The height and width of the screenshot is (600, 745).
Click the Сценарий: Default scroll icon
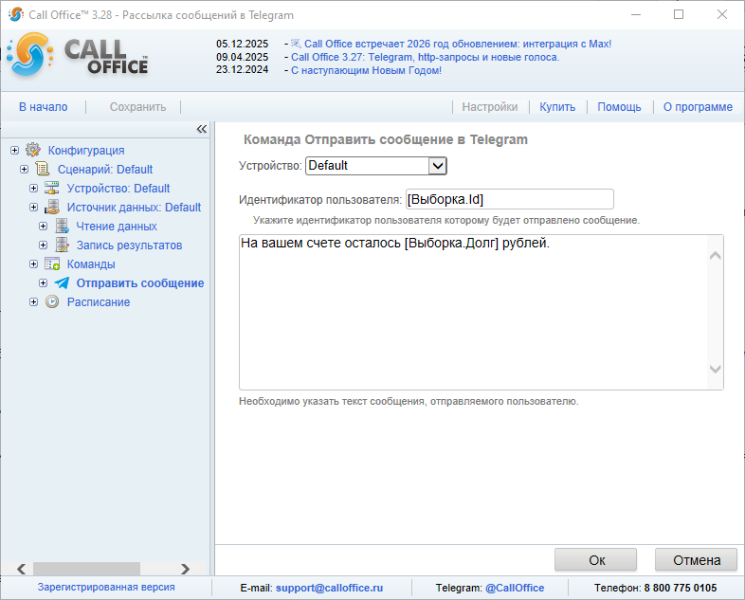[43, 169]
